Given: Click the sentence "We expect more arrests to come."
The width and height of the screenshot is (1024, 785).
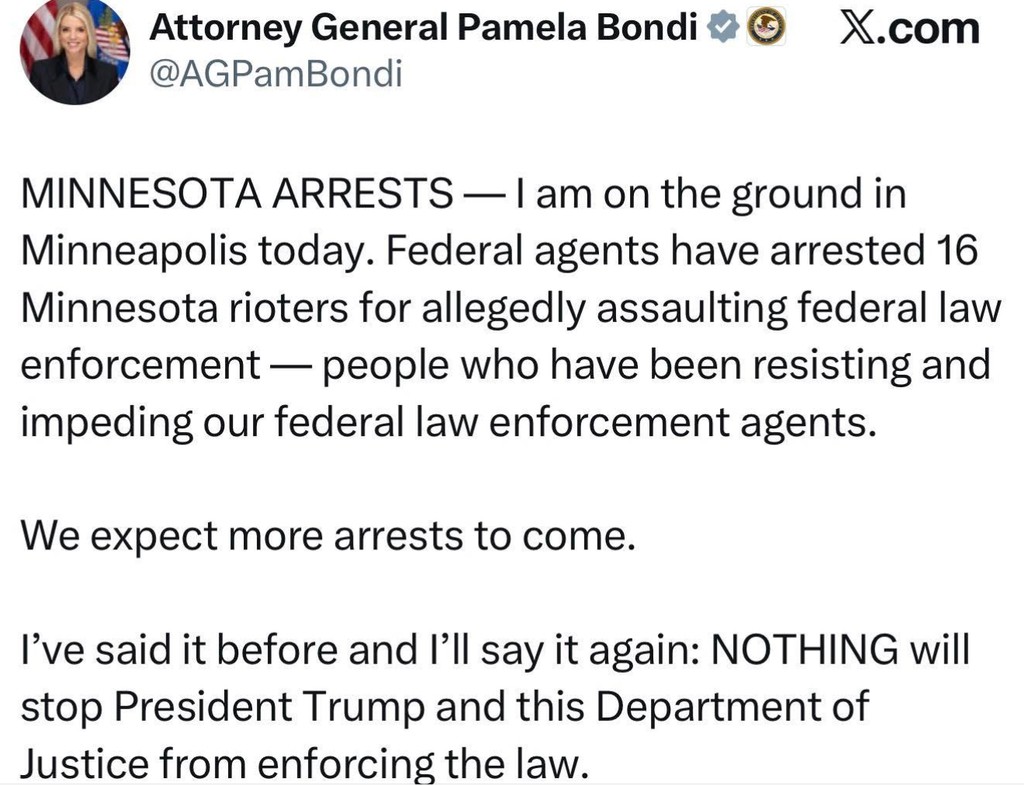Looking at the screenshot, I should (x=328, y=536).
